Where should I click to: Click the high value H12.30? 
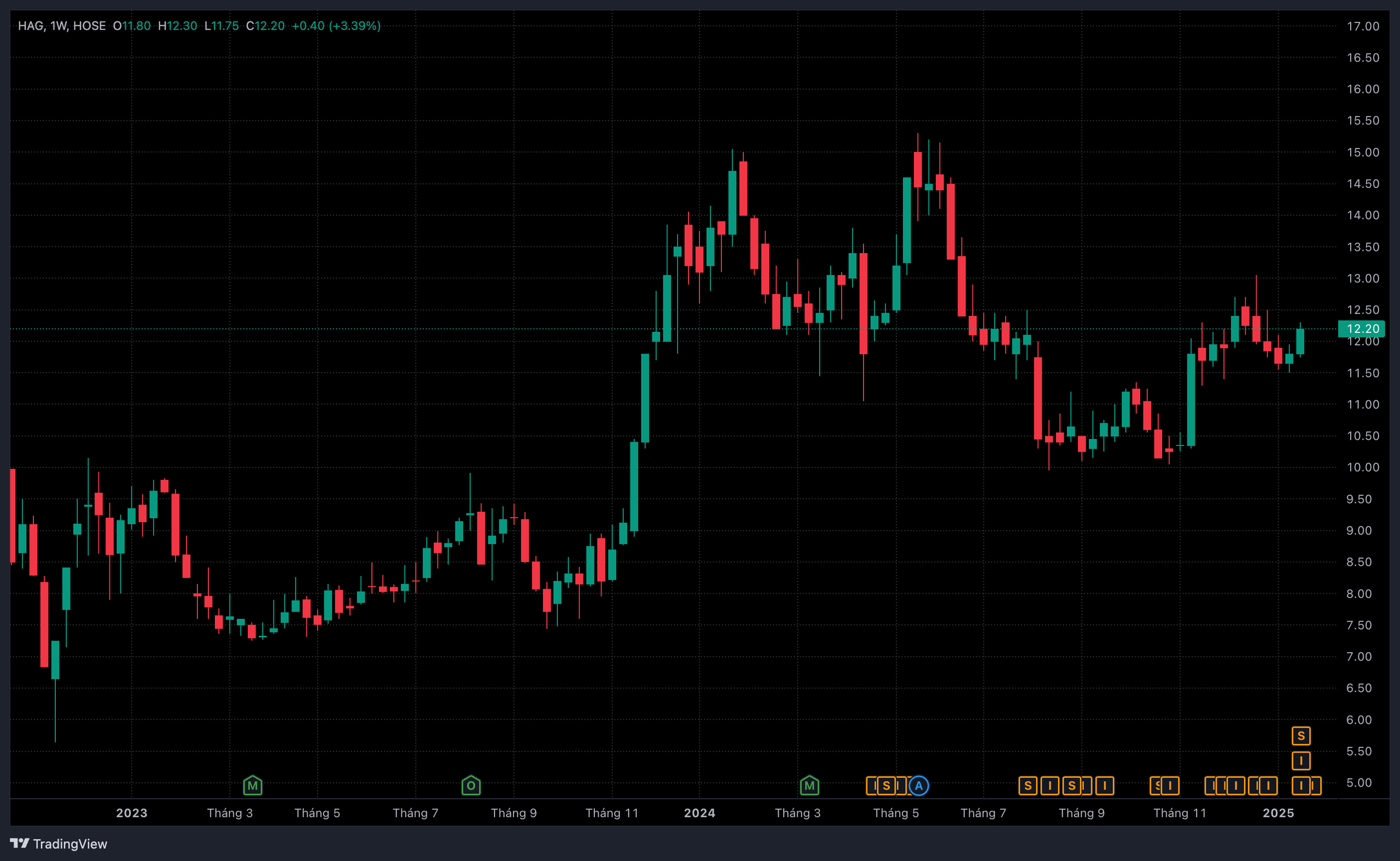(177, 26)
